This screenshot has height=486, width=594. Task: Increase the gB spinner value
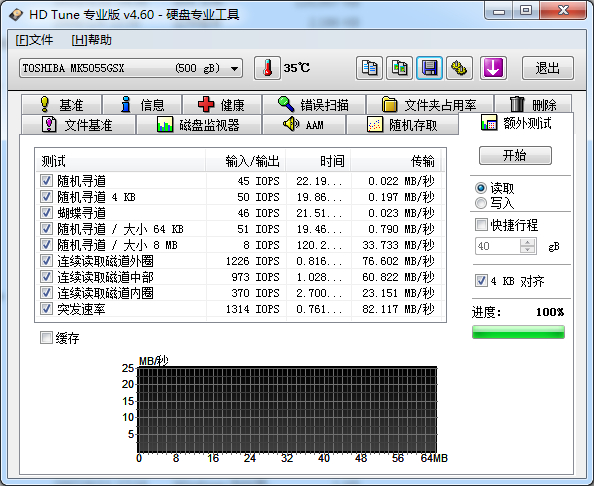(527, 242)
